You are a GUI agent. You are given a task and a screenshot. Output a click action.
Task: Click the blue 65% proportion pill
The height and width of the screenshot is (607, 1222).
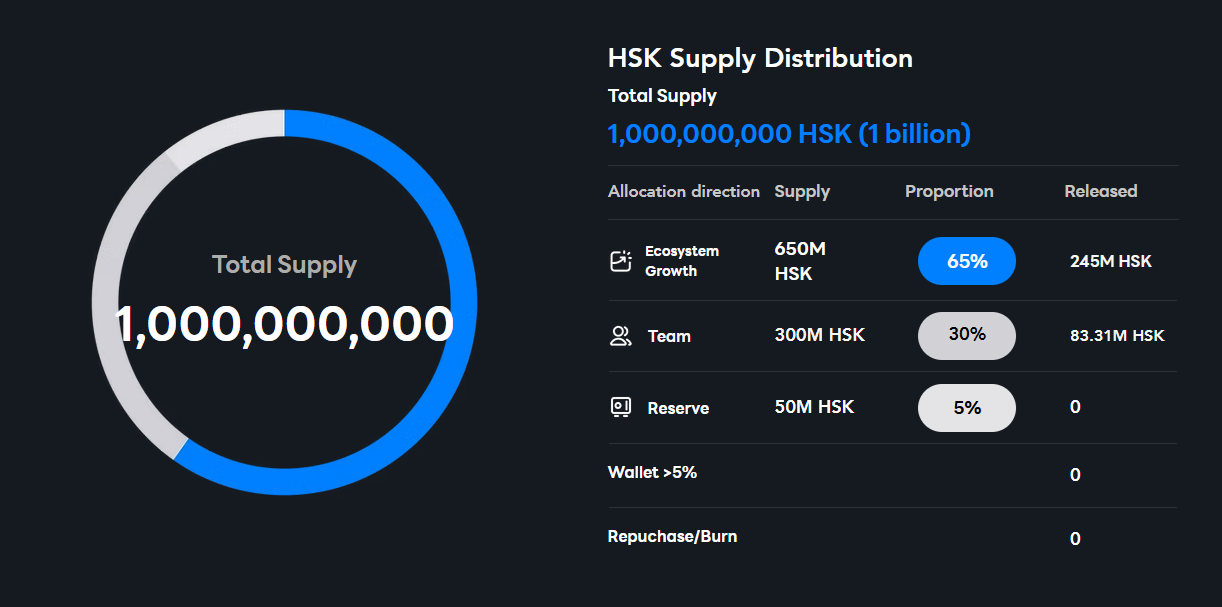pos(966,261)
